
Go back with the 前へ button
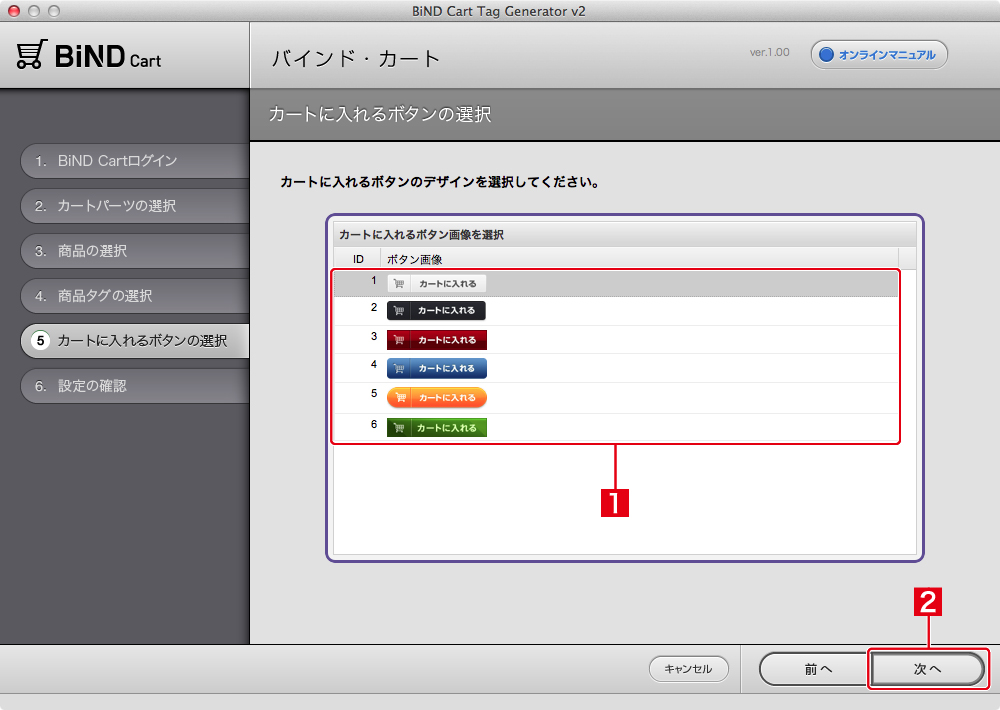pyautogui.click(x=816, y=669)
